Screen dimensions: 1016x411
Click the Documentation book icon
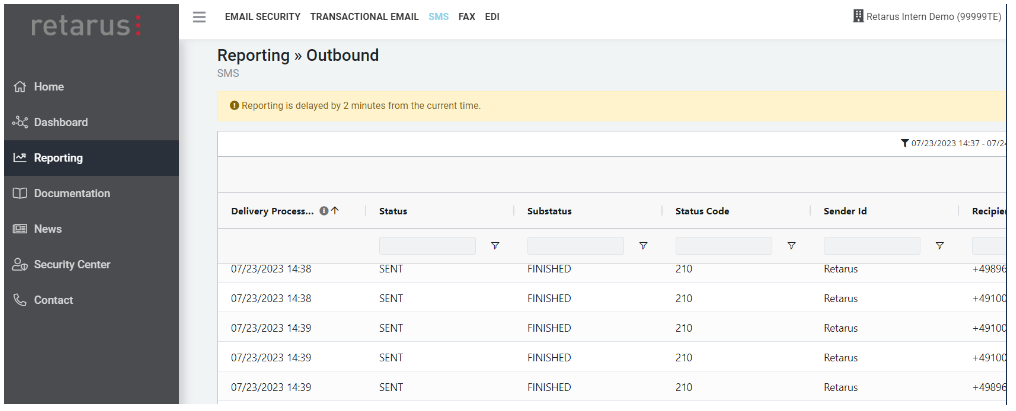coord(20,194)
